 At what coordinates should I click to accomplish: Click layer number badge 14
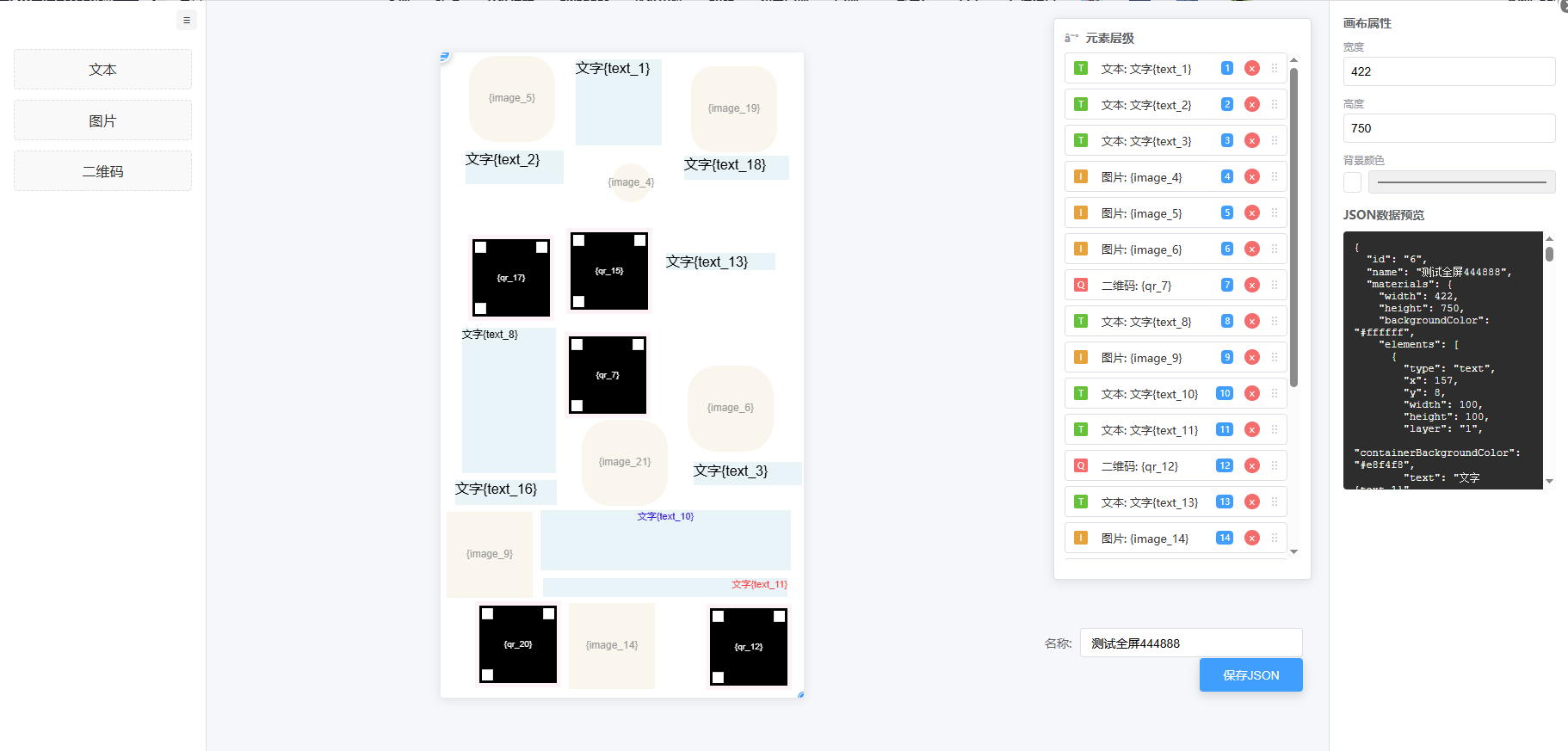pyautogui.click(x=1225, y=538)
